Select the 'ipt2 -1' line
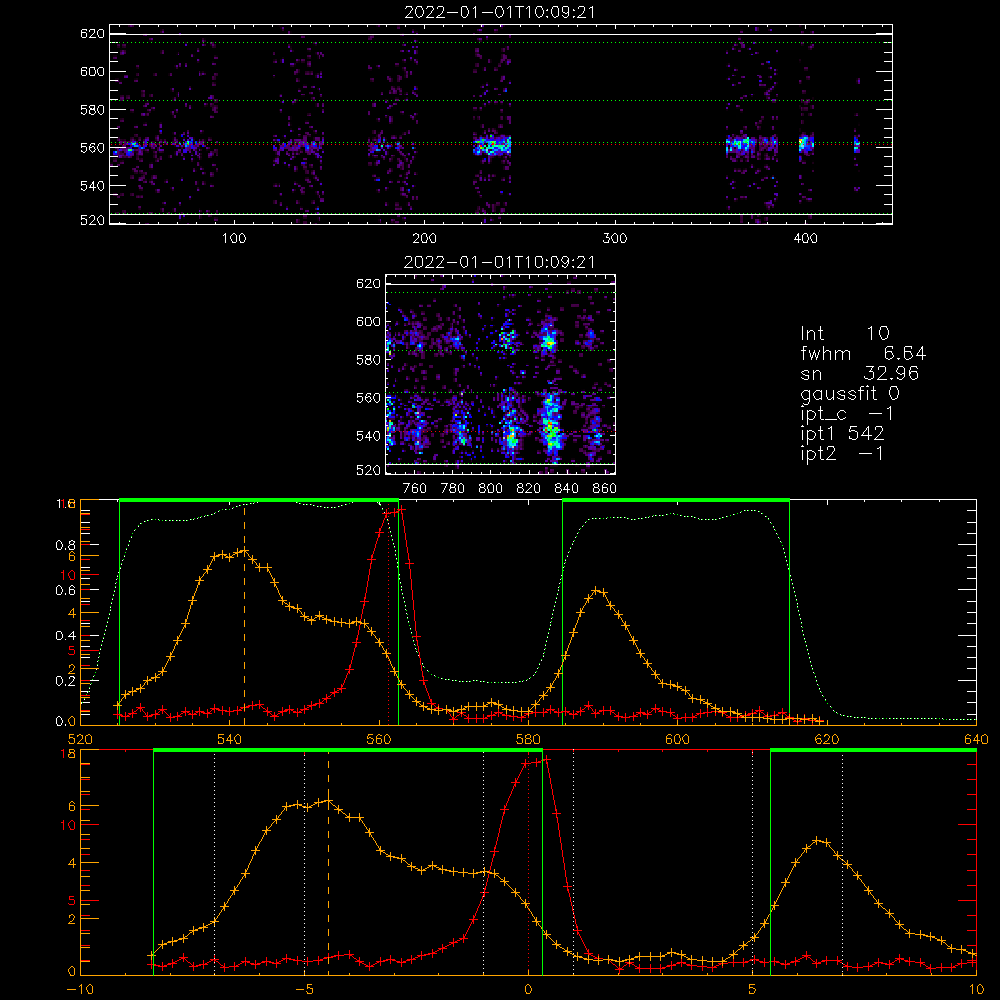 tap(842, 453)
